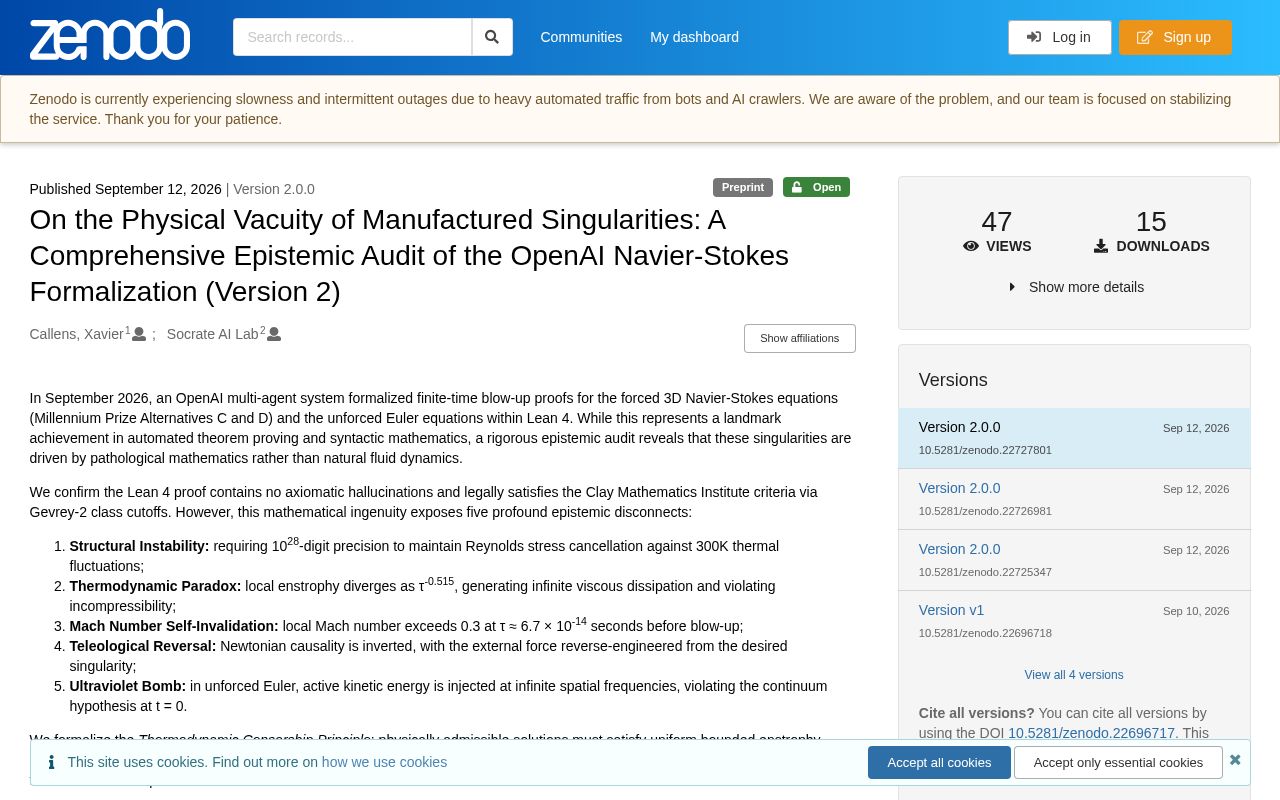Click the Versions heading

coord(953,380)
